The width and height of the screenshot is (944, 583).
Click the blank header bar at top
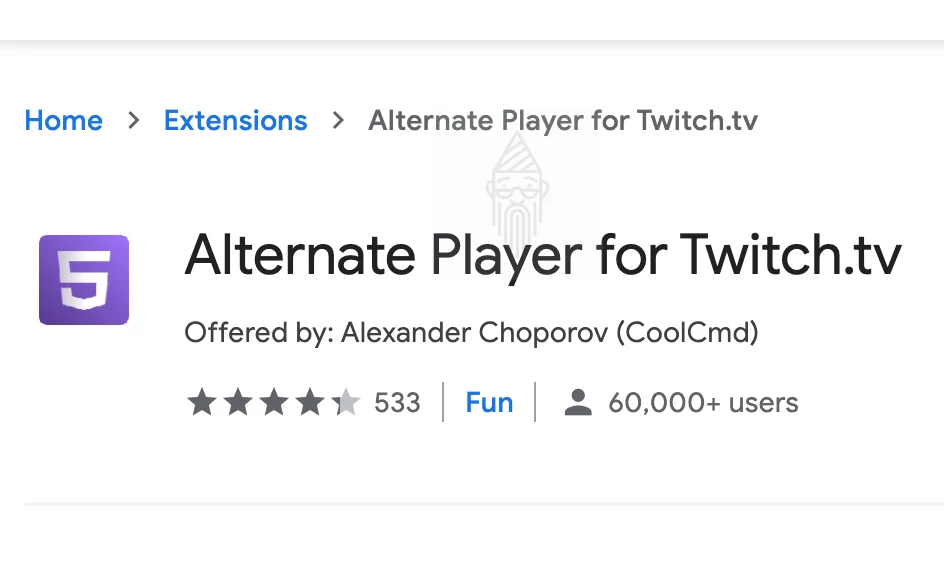coord(472,20)
